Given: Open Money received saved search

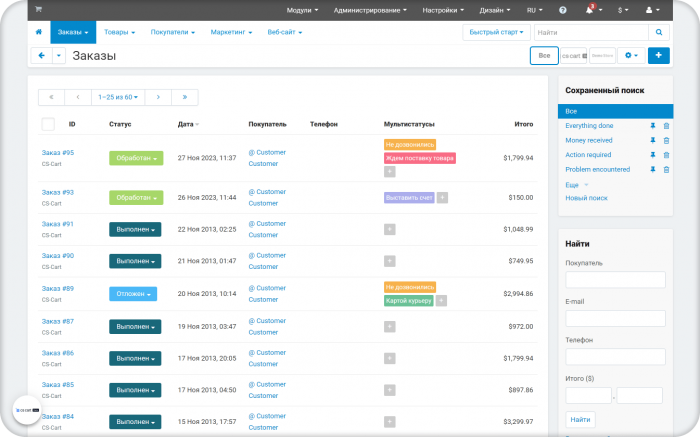Looking at the screenshot, I should tap(588, 140).
